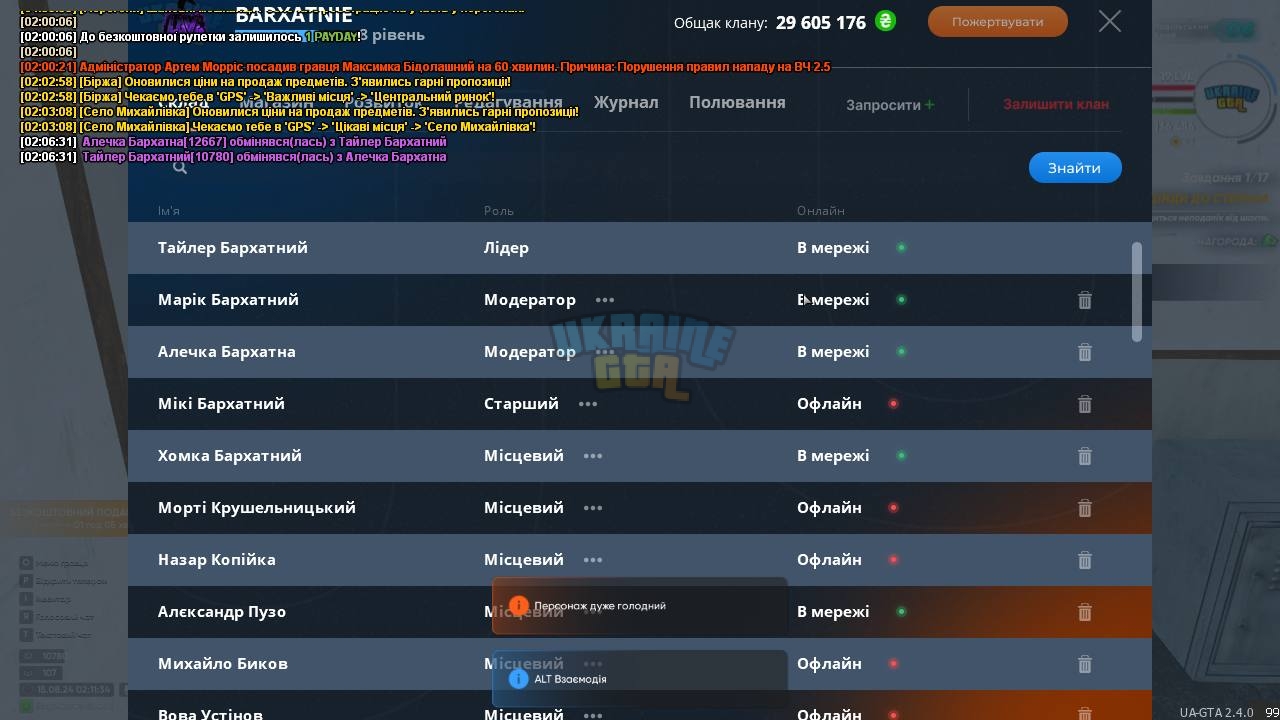Select member name Хомка Бархатний
This screenshot has height=720, width=1280.
230,456
